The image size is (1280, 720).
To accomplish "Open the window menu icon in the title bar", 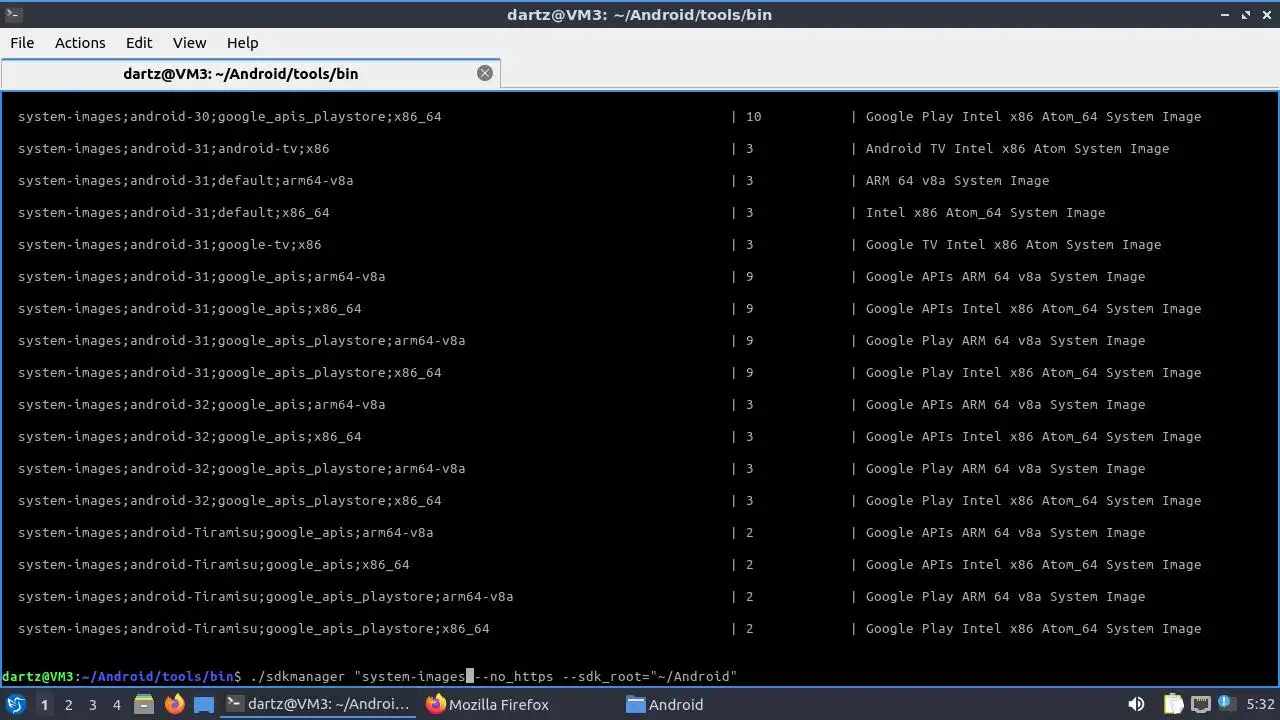I will click(12, 15).
